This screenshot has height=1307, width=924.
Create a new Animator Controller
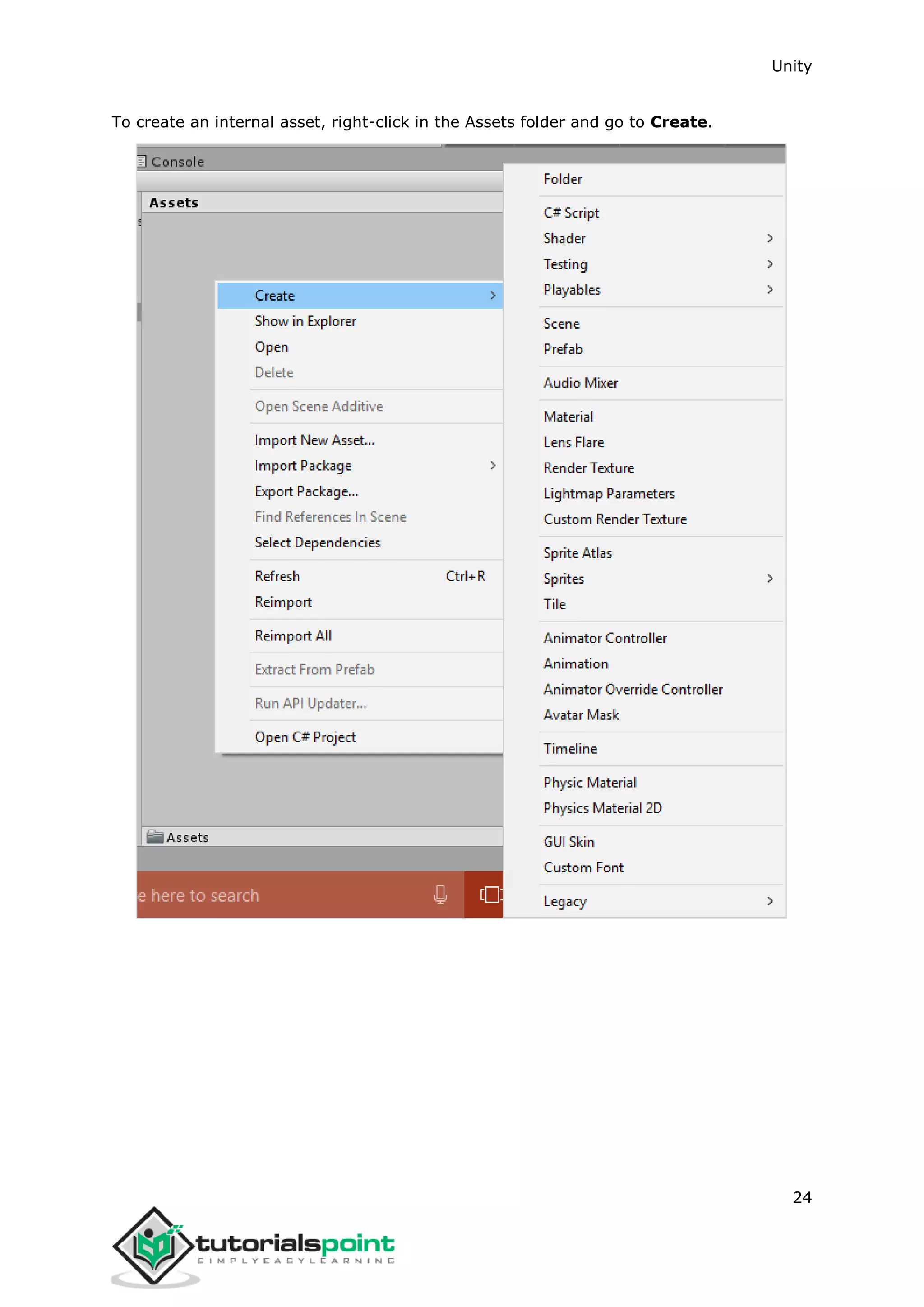(x=604, y=638)
